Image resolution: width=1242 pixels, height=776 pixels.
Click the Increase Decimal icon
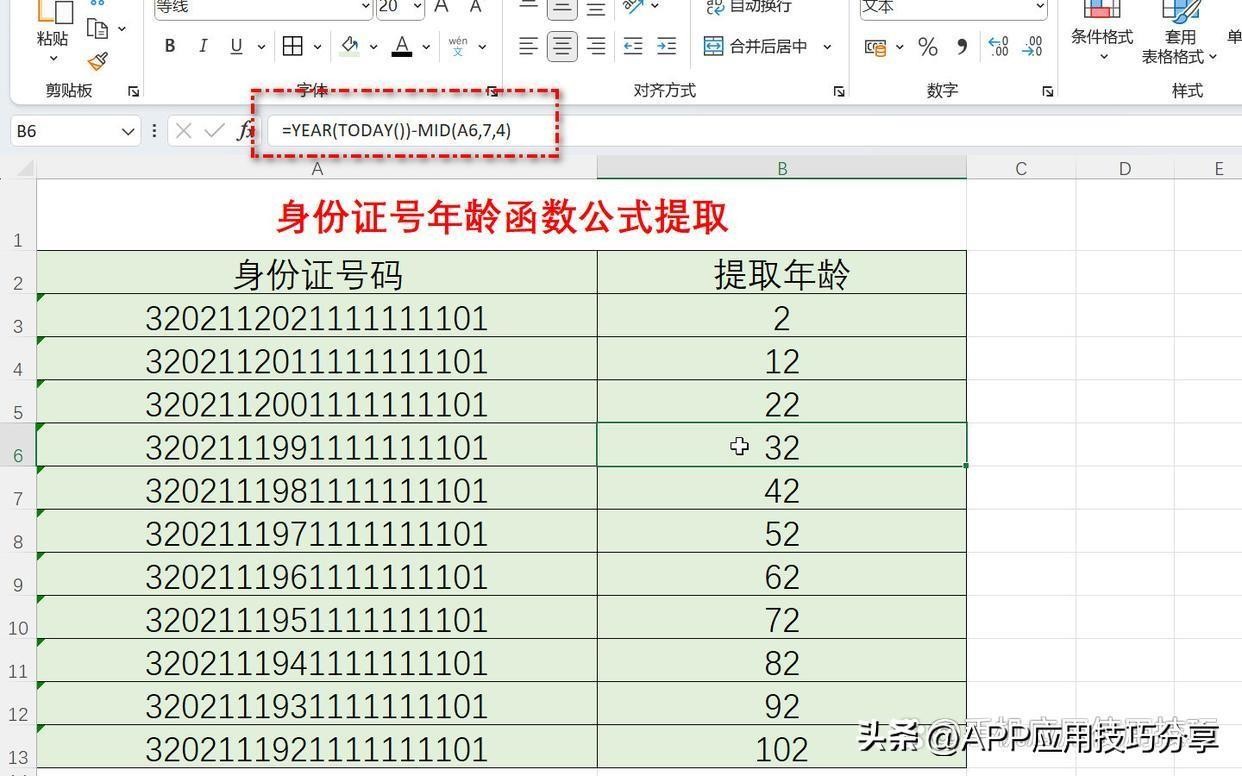(x=998, y=47)
